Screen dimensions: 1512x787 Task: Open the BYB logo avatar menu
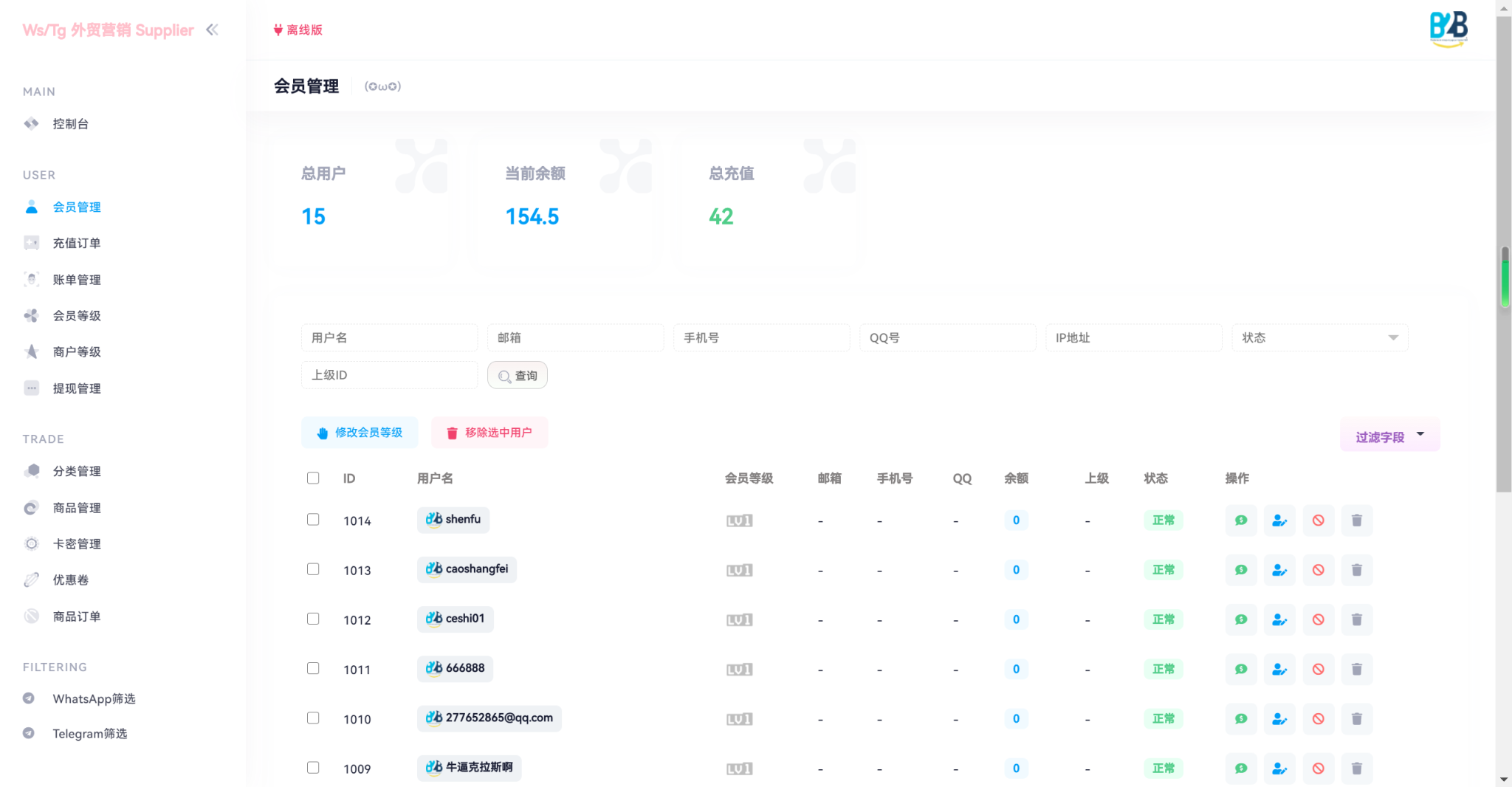[x=1449, y=30]
